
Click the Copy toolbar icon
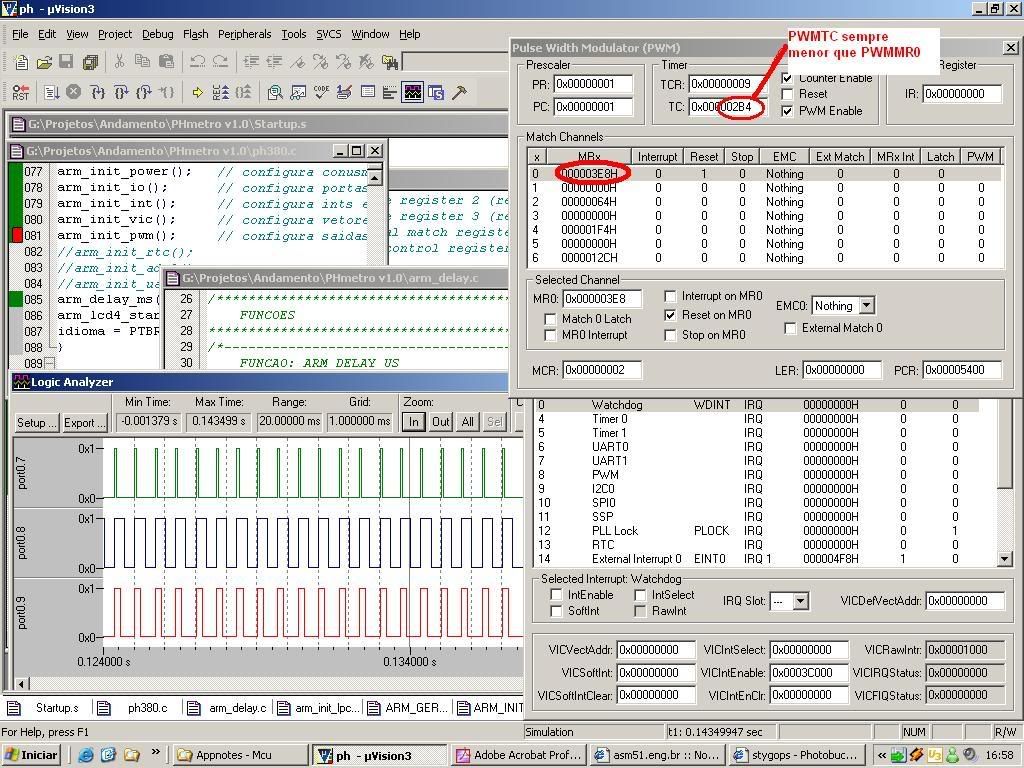coord(142,61)
